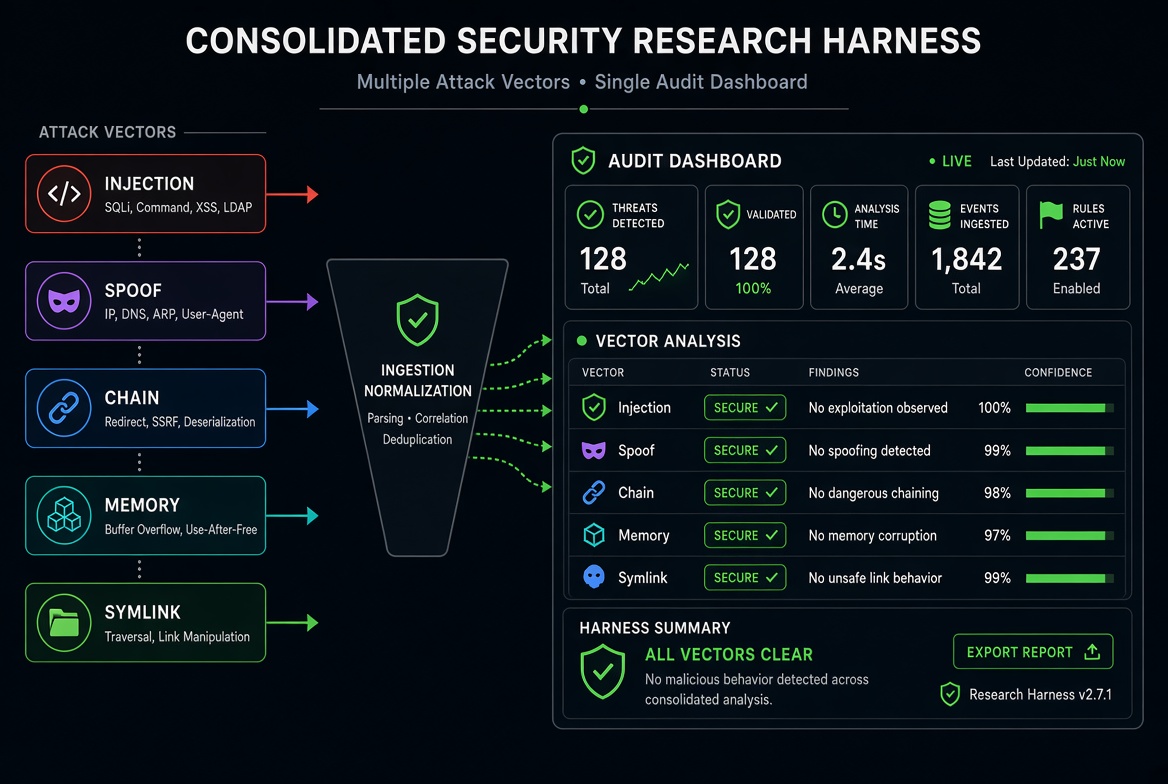Click the 'No dangerous chaining' finding

(873, 493)
